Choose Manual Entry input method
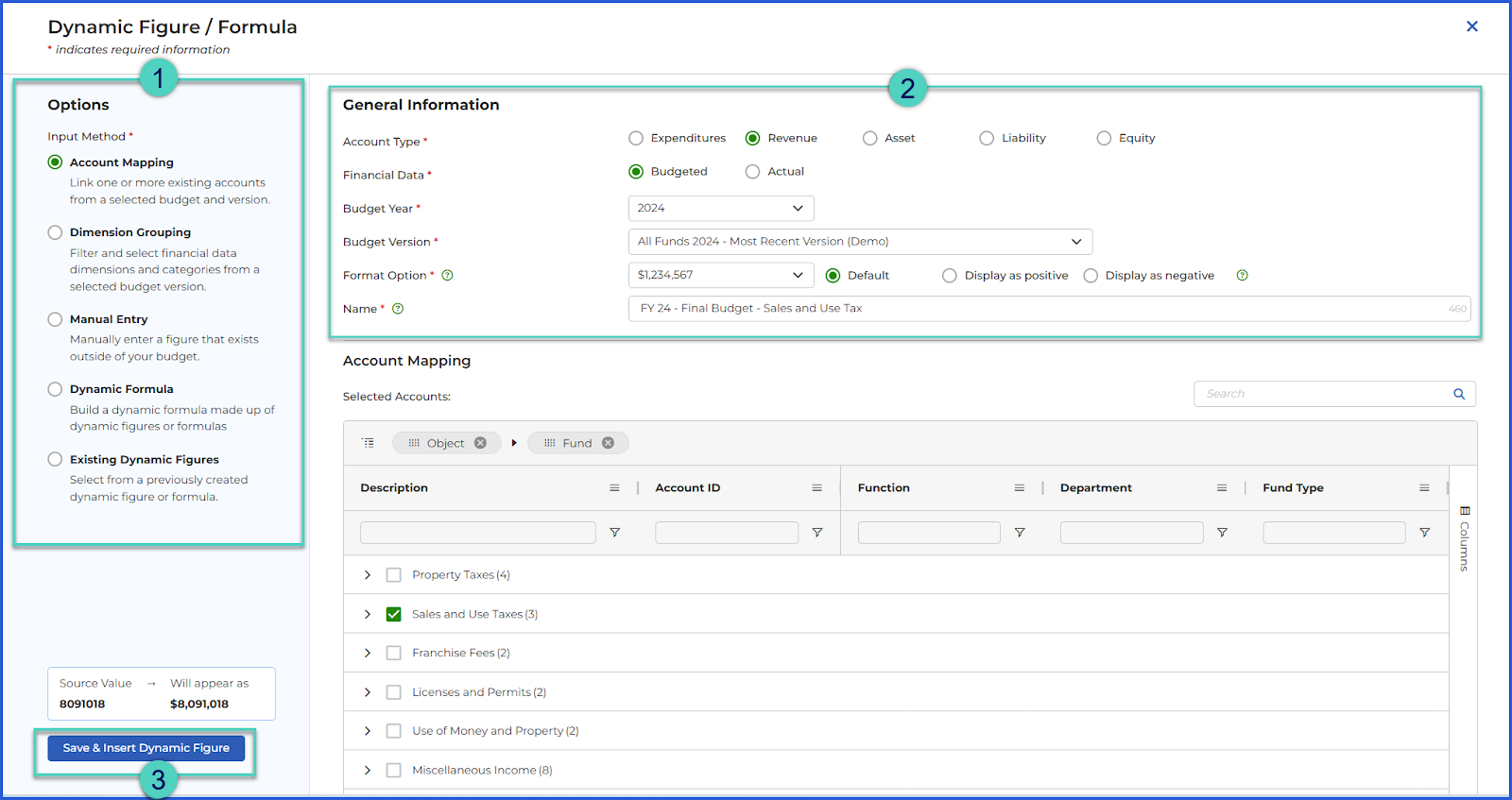1512x800 pixels. (55, 319)
